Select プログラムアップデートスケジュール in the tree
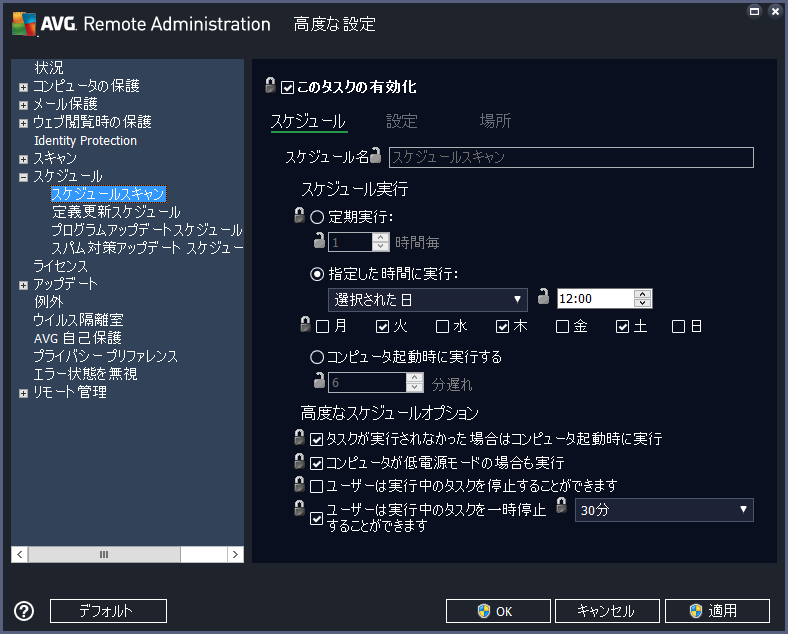Screen dimensions: 788x634 click(147, 230)
